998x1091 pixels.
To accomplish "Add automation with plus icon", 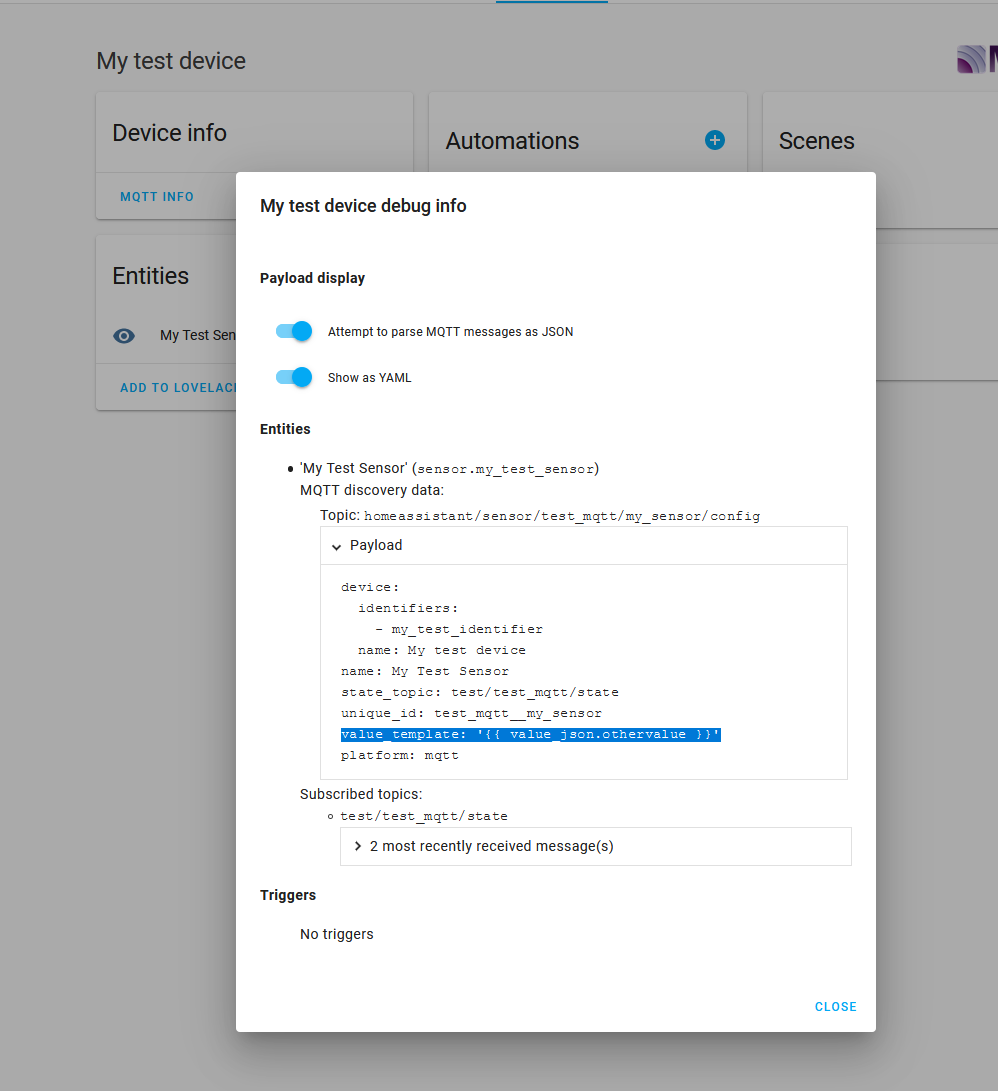I will coord(715,140).
